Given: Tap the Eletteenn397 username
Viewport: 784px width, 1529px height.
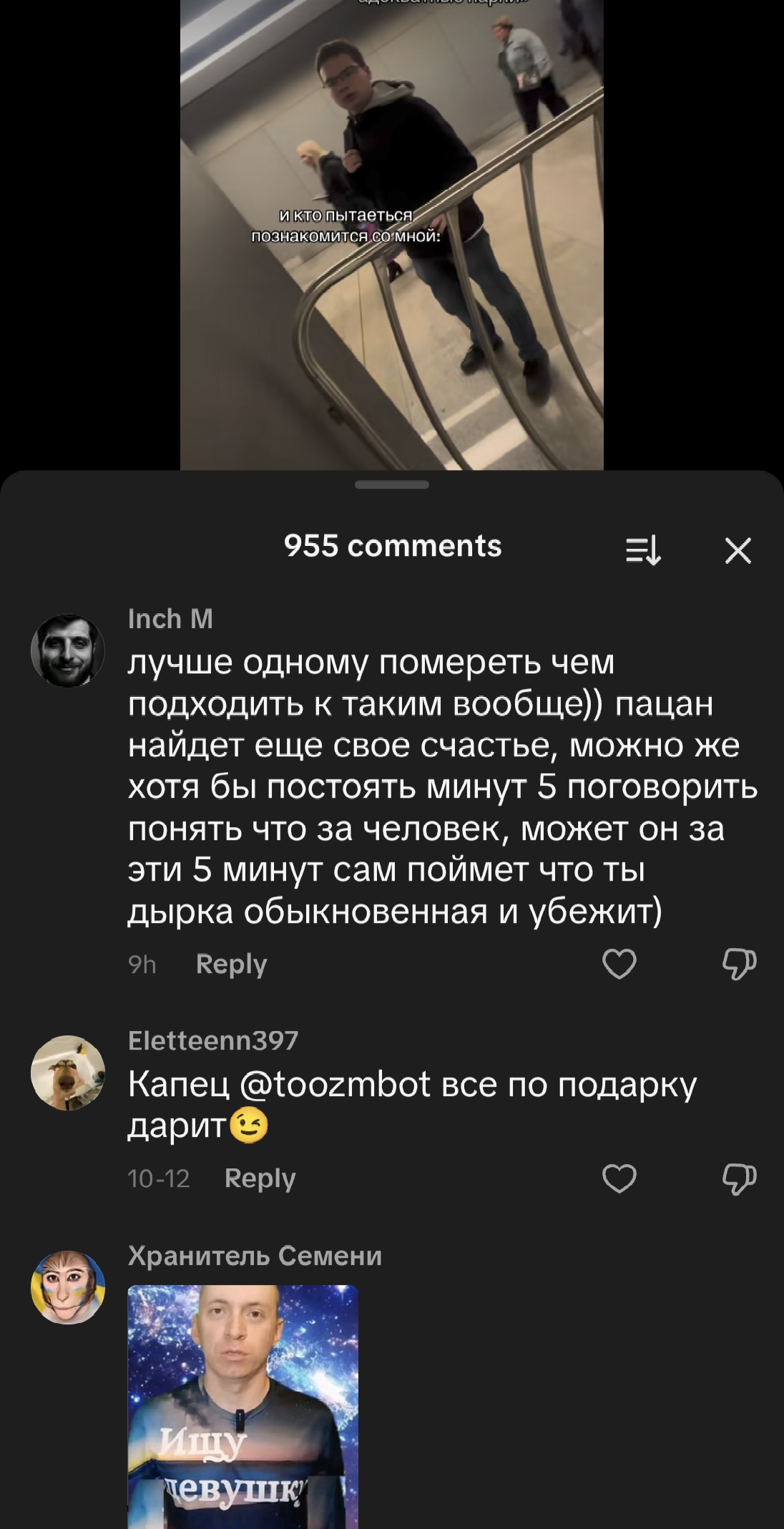Looking at the screenshot, I should pos(213,1040).
